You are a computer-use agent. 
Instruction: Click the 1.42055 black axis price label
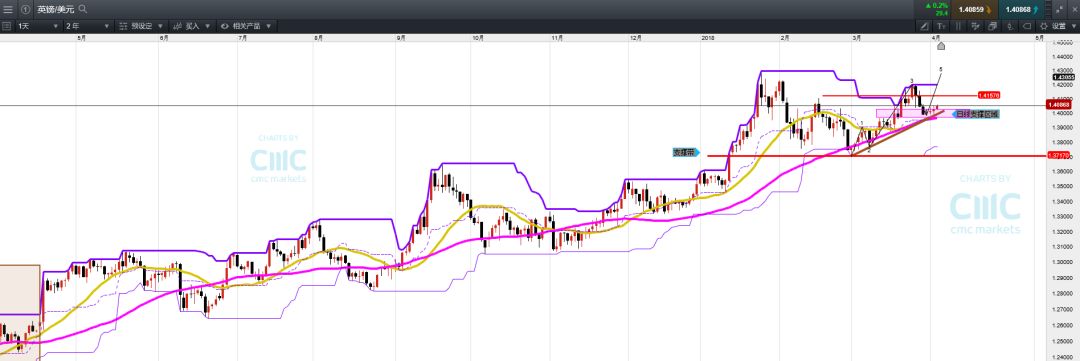click(1063, 77)
